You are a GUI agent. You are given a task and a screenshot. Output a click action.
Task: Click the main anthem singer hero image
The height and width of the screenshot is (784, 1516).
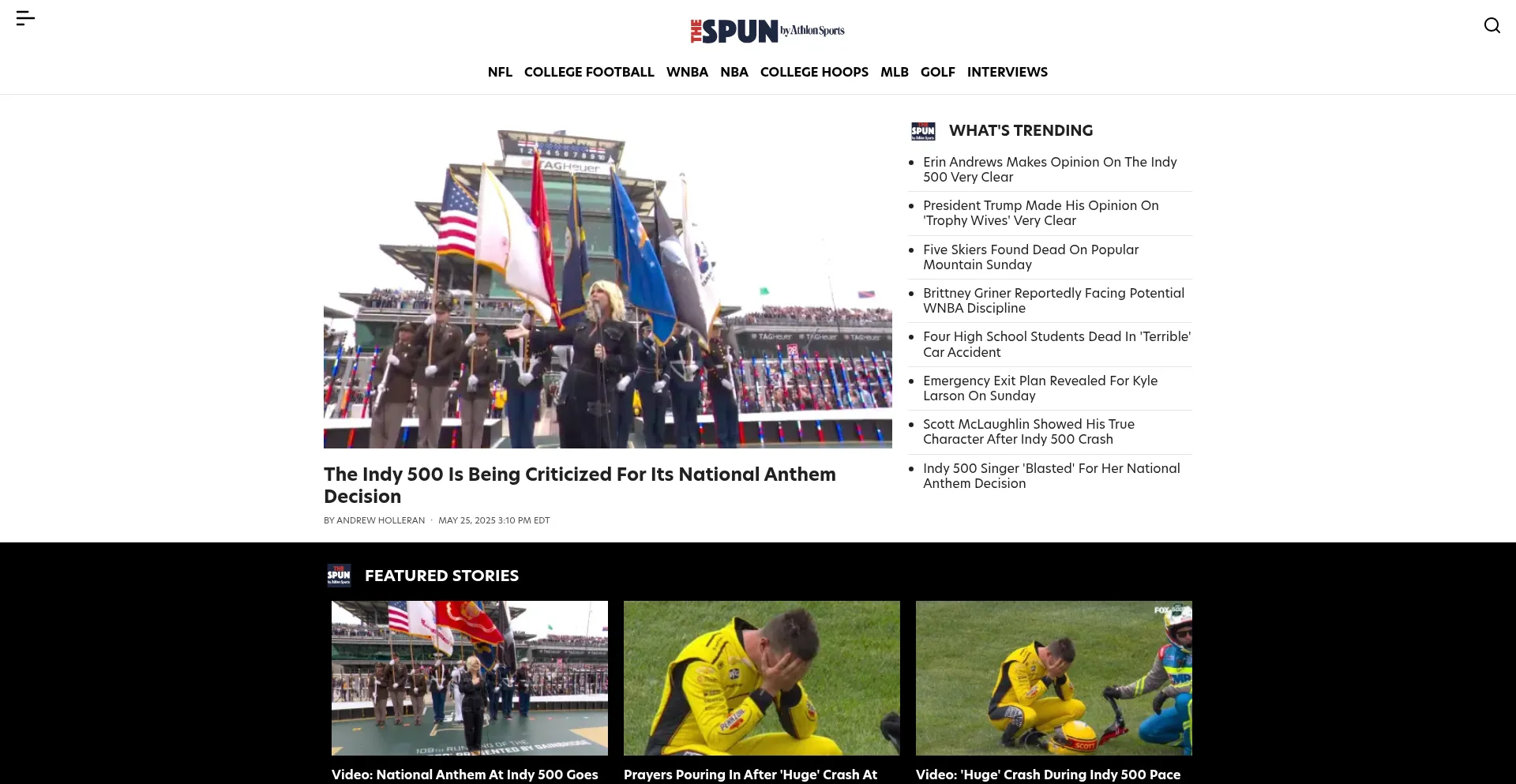[607, 289]
